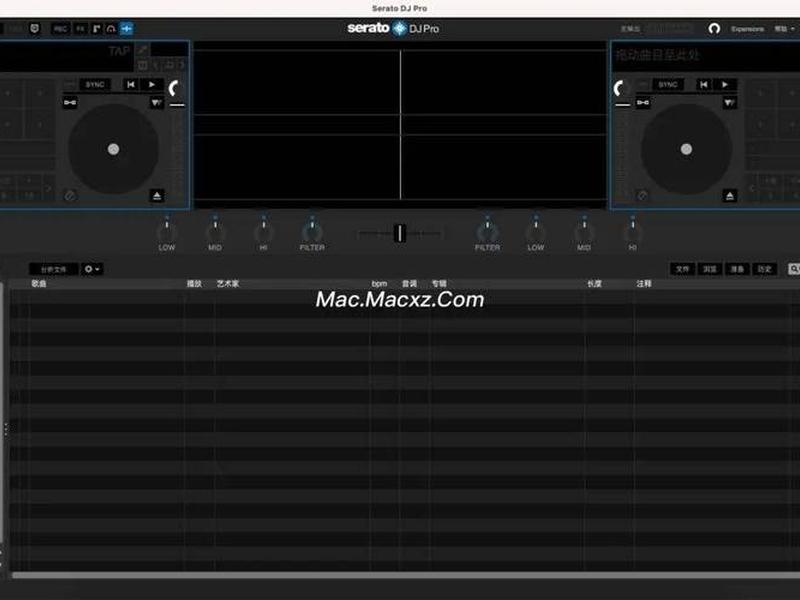Click the library search magnifier icon

[794, 269]
